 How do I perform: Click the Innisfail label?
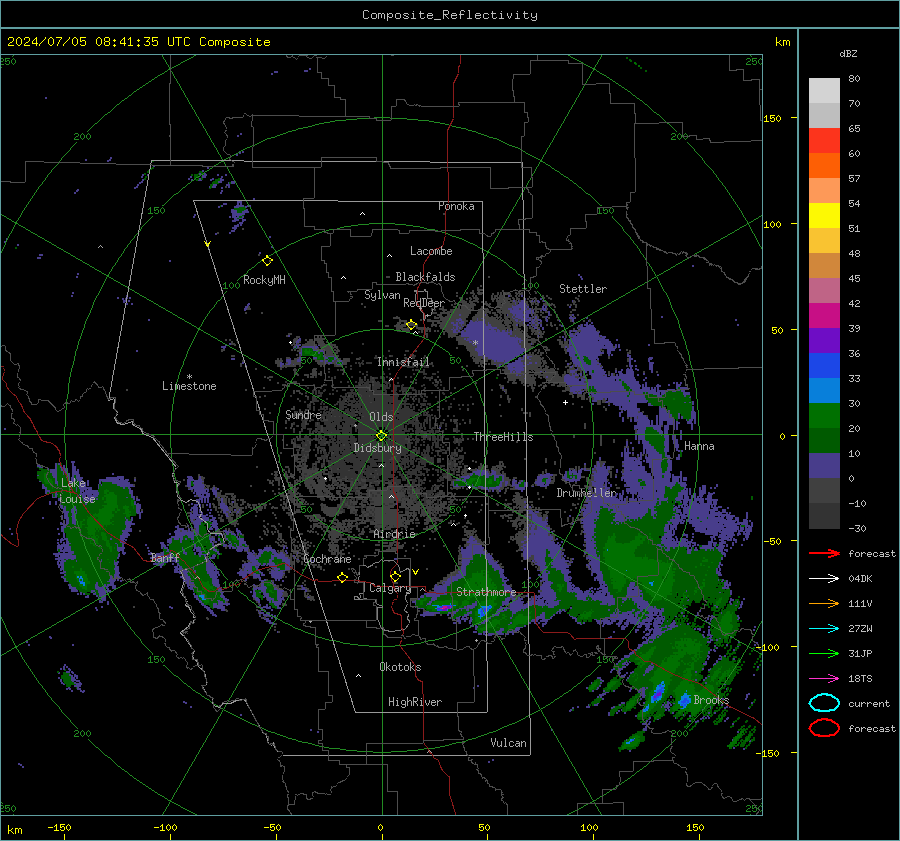(403, 362)
